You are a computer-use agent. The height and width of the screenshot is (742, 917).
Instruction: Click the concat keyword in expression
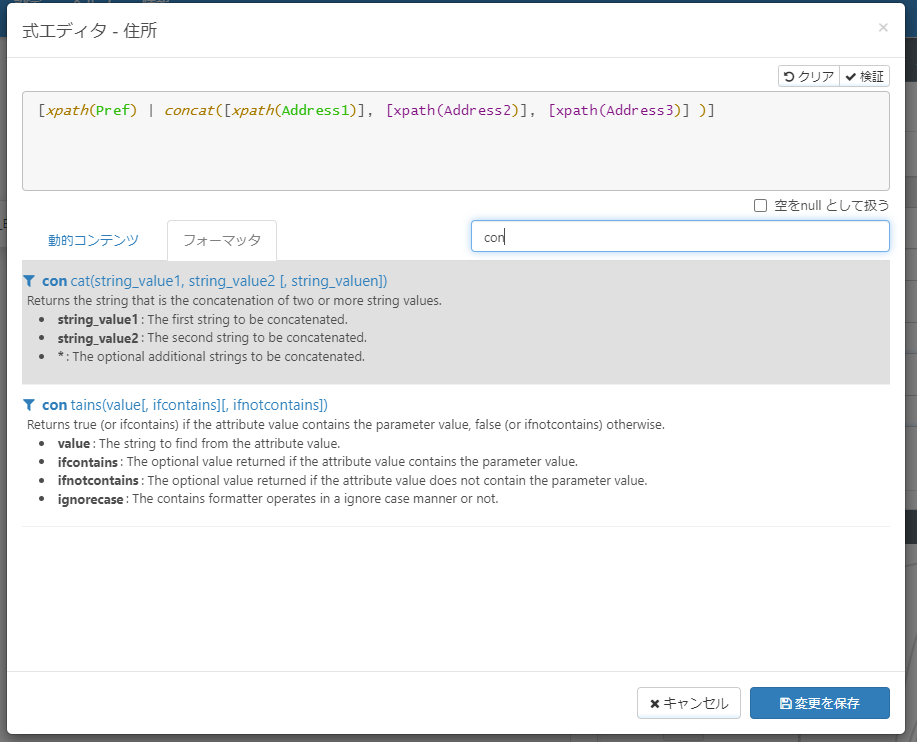pyautogui.click(x=189, y=111)
